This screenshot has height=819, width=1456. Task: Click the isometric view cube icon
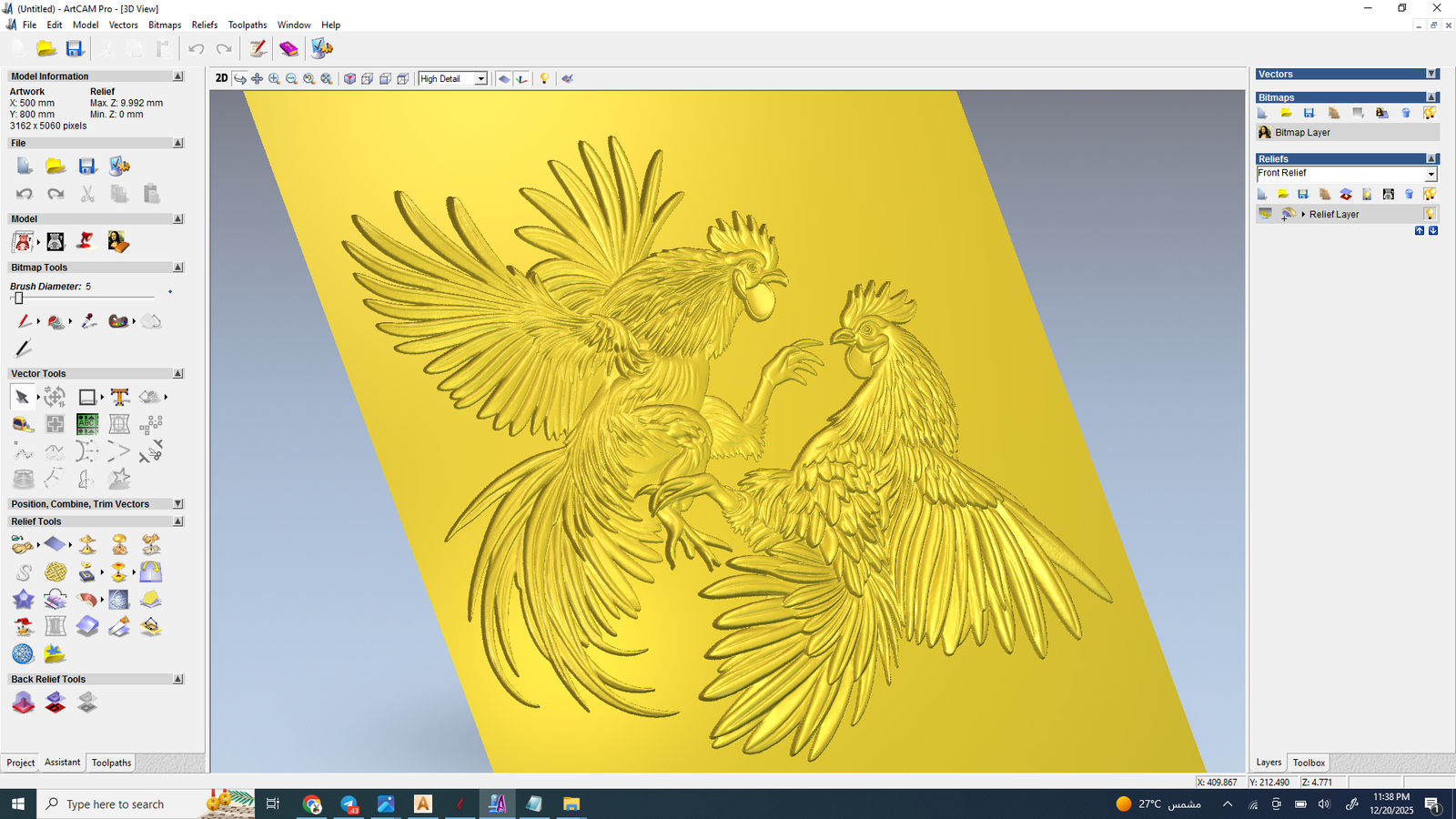point(349,79)
